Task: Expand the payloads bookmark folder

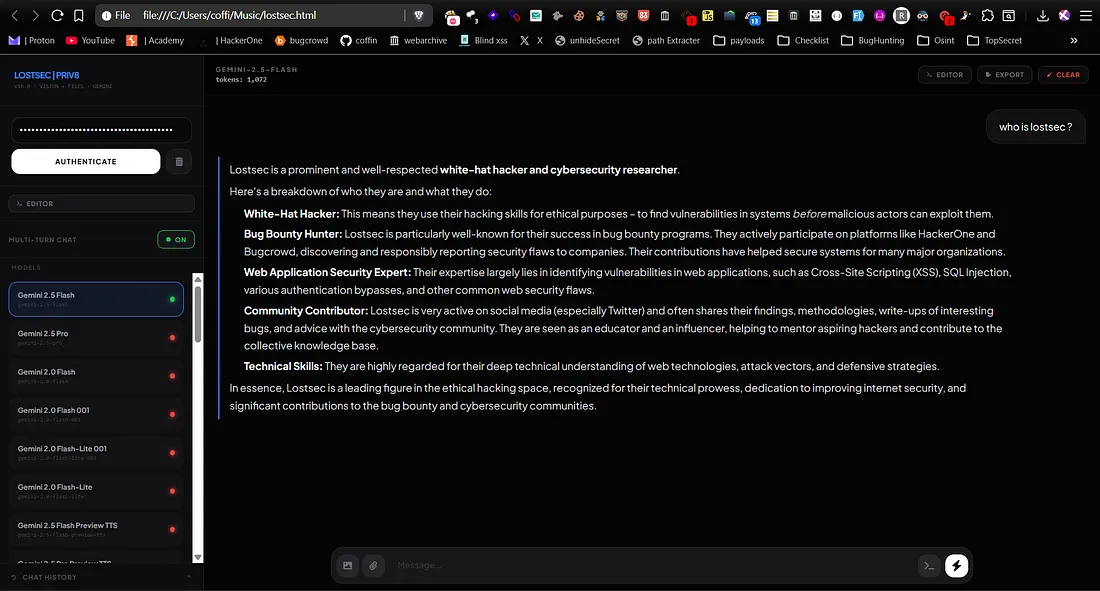Action: pos(739,41)
